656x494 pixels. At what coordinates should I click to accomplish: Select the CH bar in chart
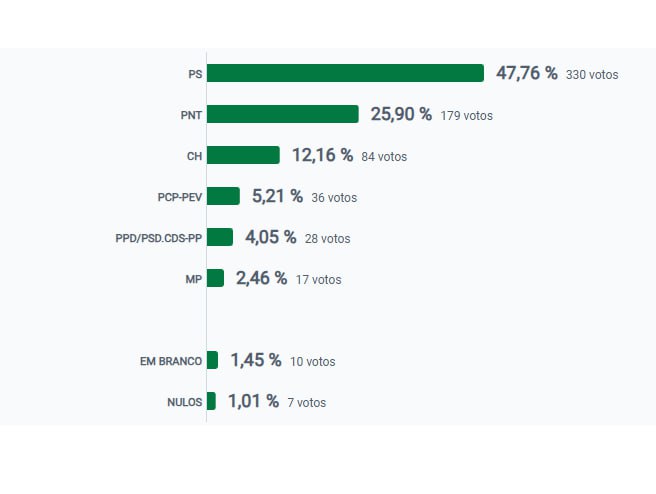coord(243,155)
